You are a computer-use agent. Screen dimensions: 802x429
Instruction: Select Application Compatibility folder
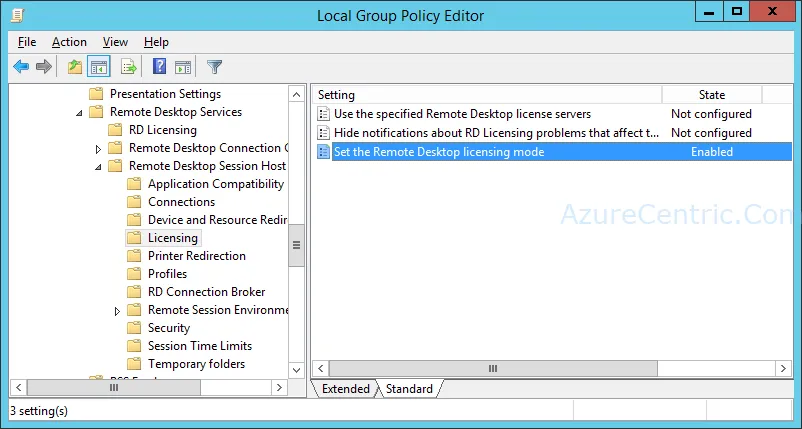click(x=216, y=184)
